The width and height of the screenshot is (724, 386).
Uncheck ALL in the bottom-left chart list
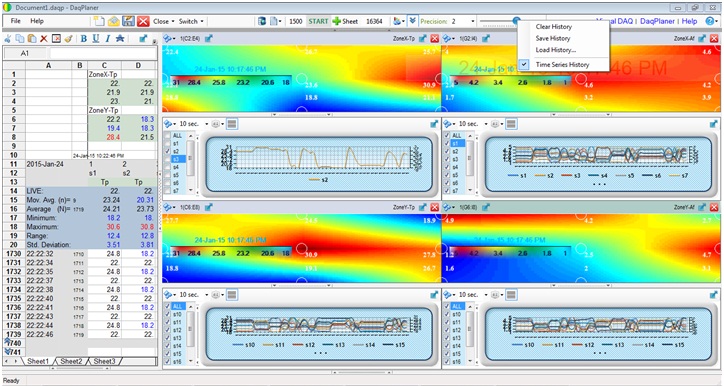(x=168, y=307)
